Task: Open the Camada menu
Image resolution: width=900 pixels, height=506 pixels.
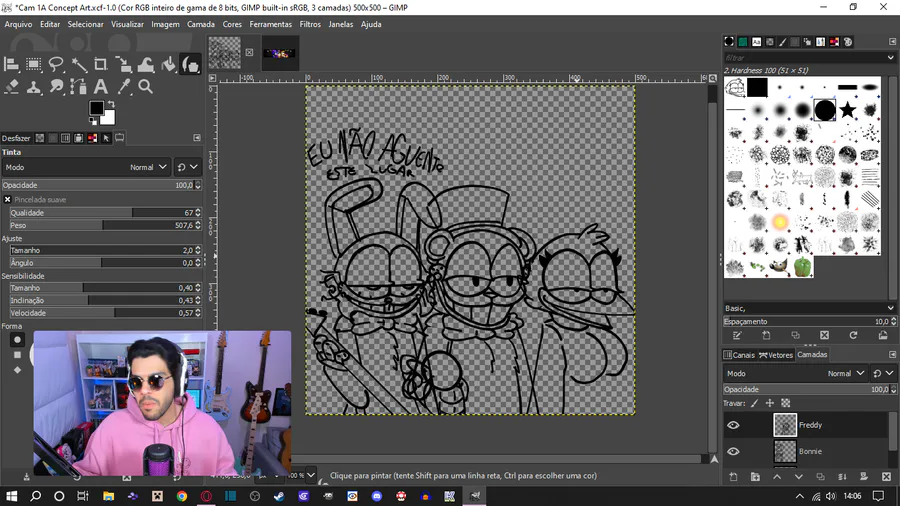Action: pos(201,24)
